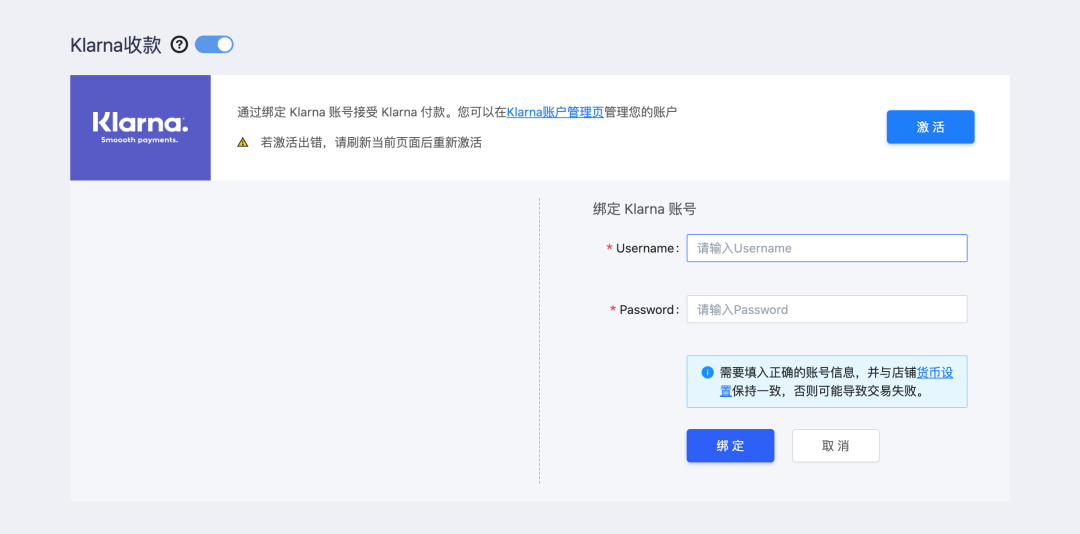Image resolution: width=1080 pixels, height=534 pixels.
Task: Click the 激活 button
Action: (x=931, y=127)
